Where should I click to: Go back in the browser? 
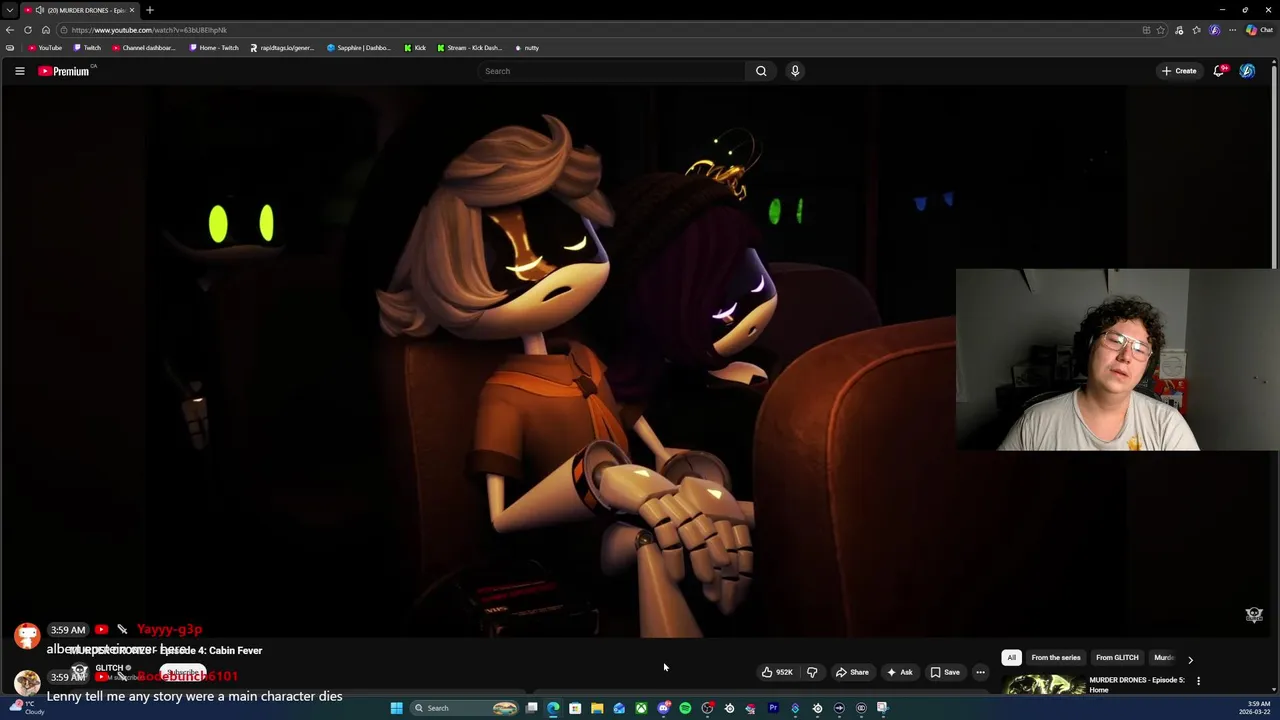(x=10, y=30)
